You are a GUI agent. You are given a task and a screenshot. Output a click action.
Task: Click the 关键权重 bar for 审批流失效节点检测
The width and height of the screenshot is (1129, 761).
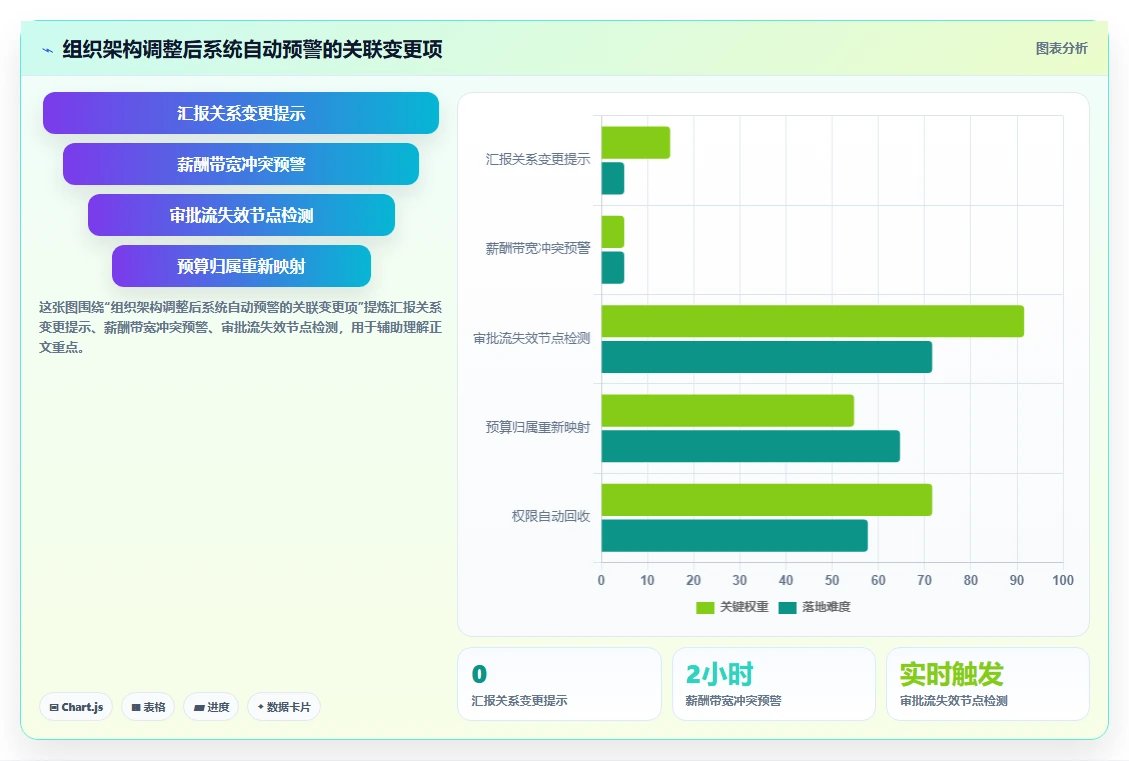[812, 321]
